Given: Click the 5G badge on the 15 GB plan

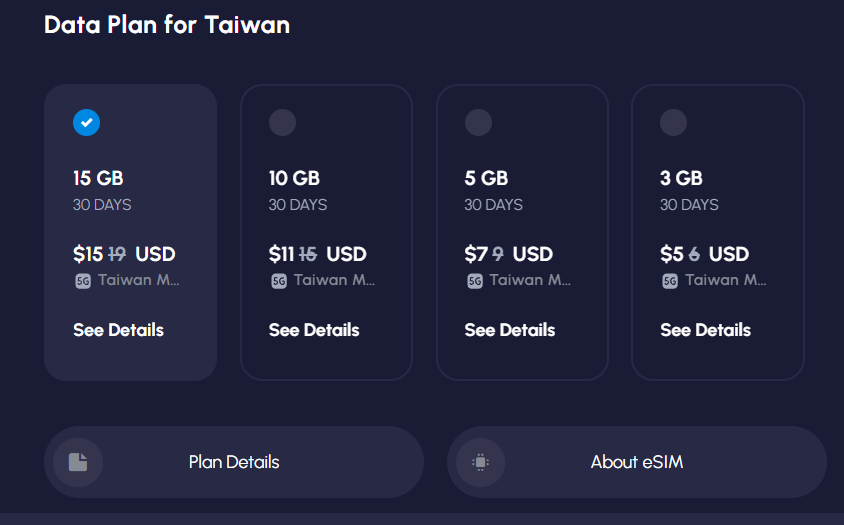Looking at the screenshot, I should pos(83,281).
